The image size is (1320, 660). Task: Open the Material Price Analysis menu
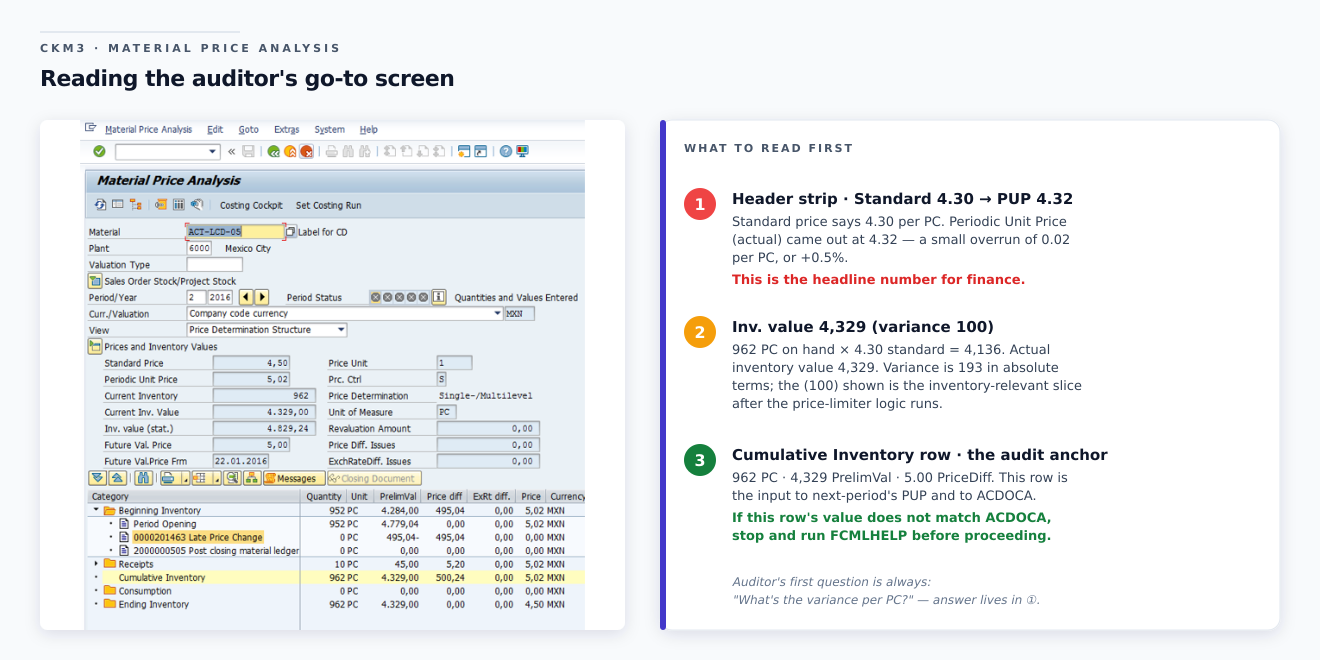point(149,129)
